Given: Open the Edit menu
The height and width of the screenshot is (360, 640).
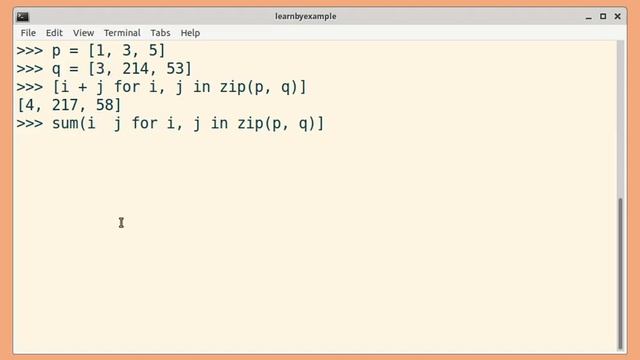Looking at the screenshot, I should pos(54,33).
